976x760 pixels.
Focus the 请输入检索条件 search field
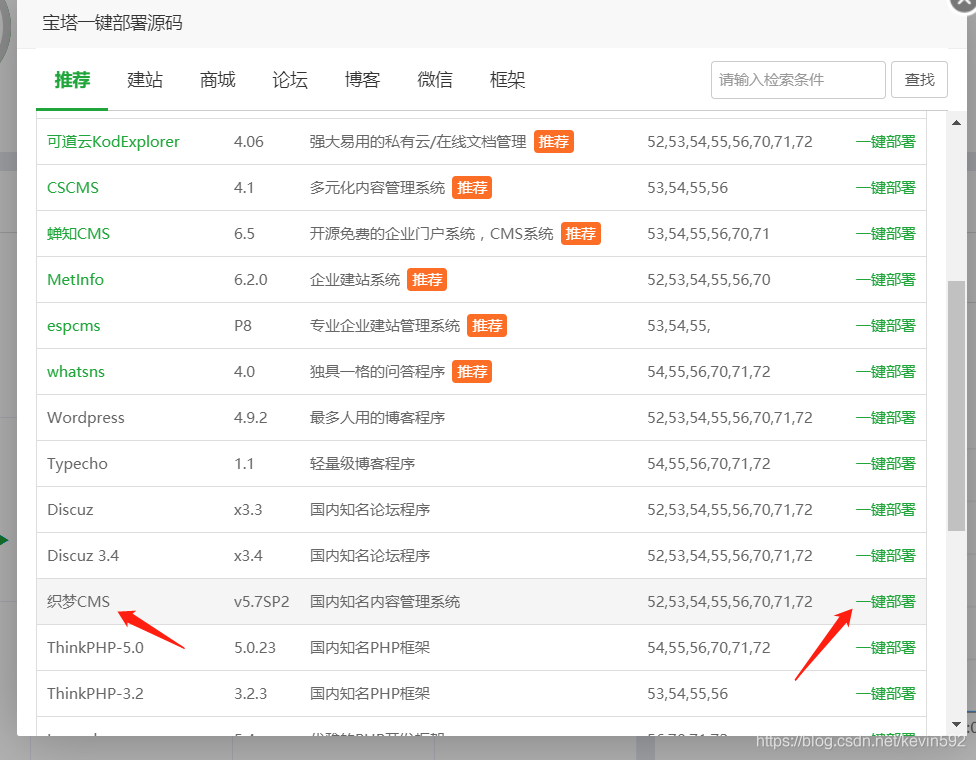coord(798,80)
